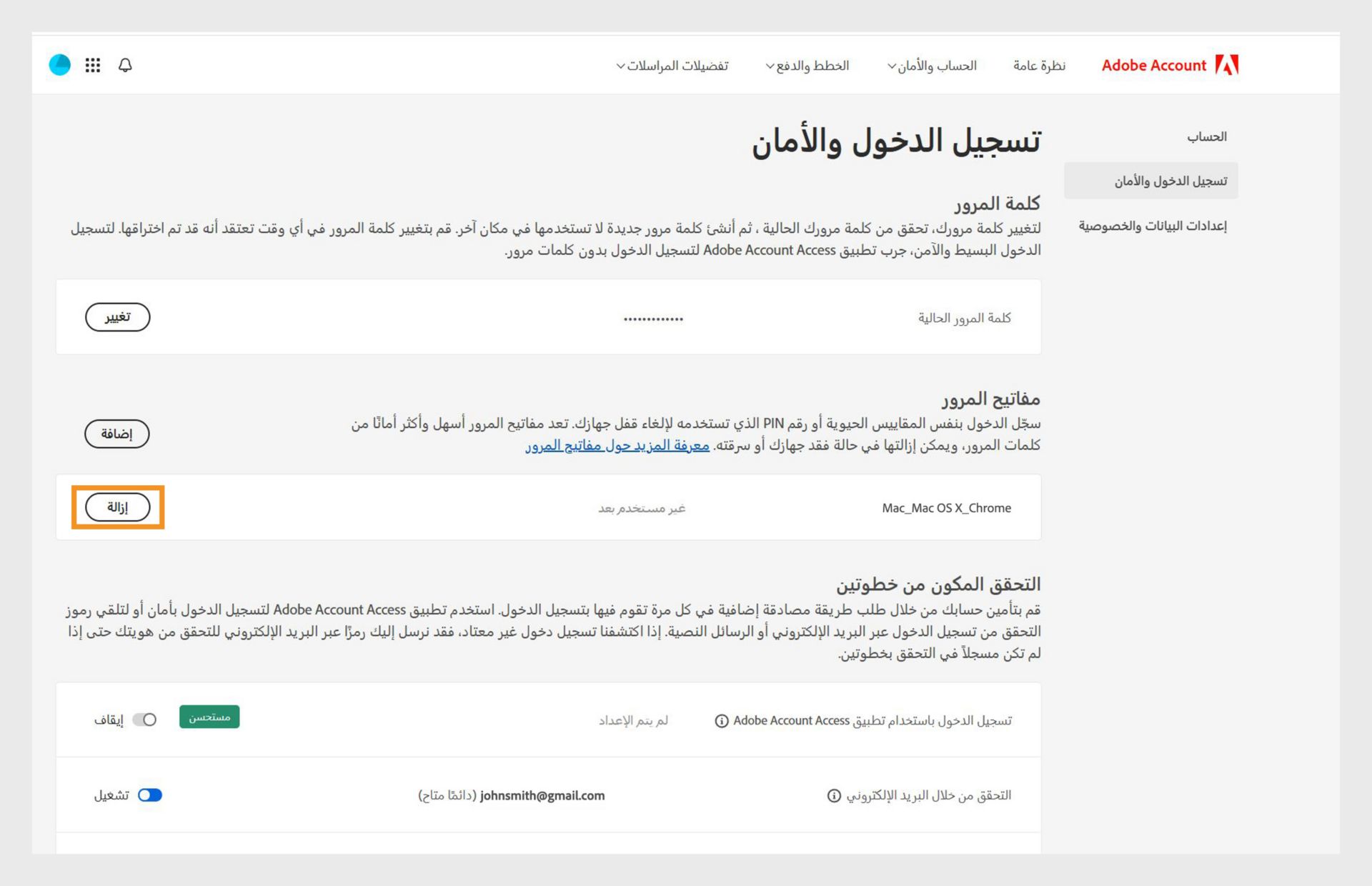This screenshot has height=886, width=1372.
Task: Go to the نظرة عامة tab
Action: click(x=1039, y=66)
